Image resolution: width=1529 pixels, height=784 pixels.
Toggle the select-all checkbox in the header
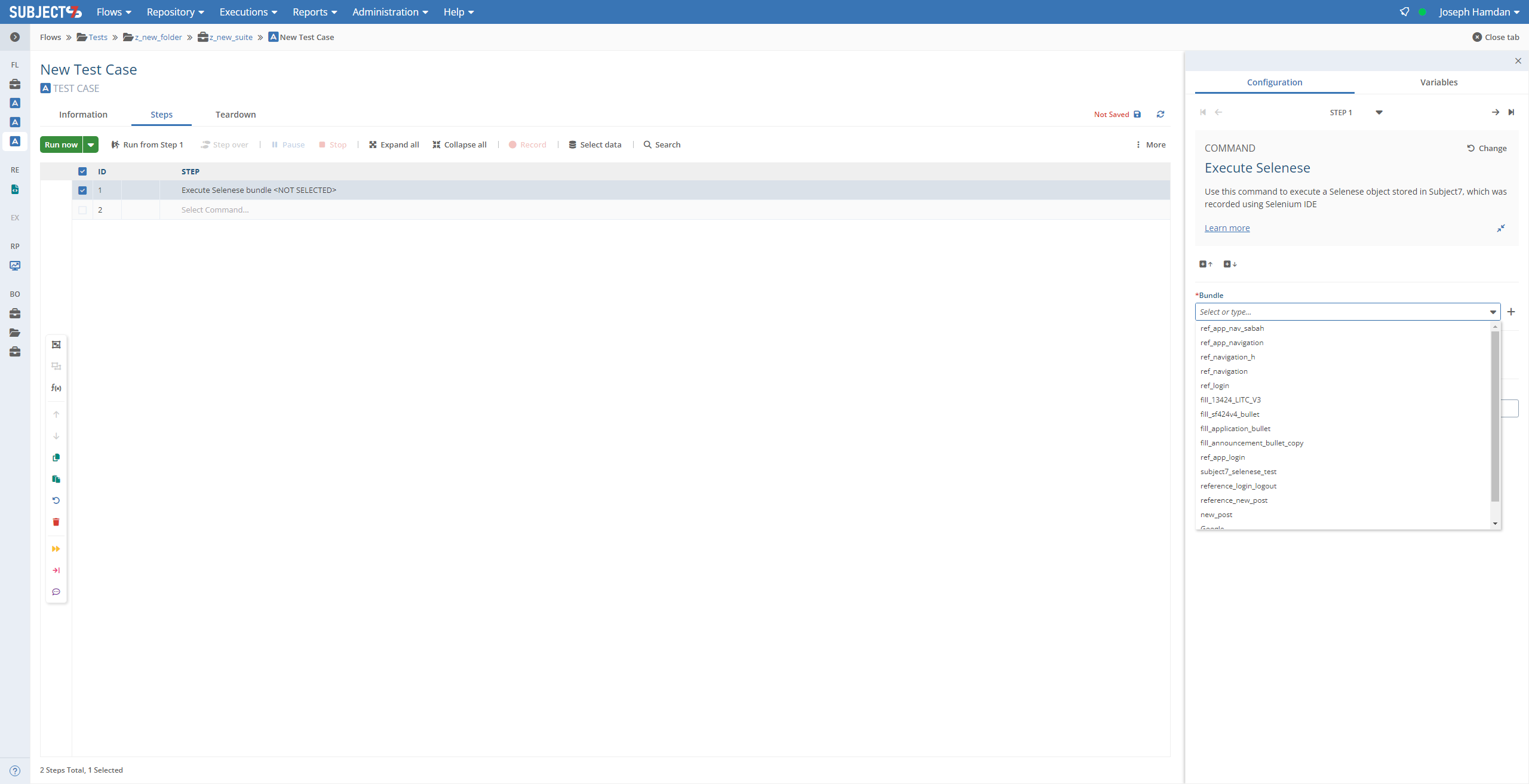coord(82,171)
